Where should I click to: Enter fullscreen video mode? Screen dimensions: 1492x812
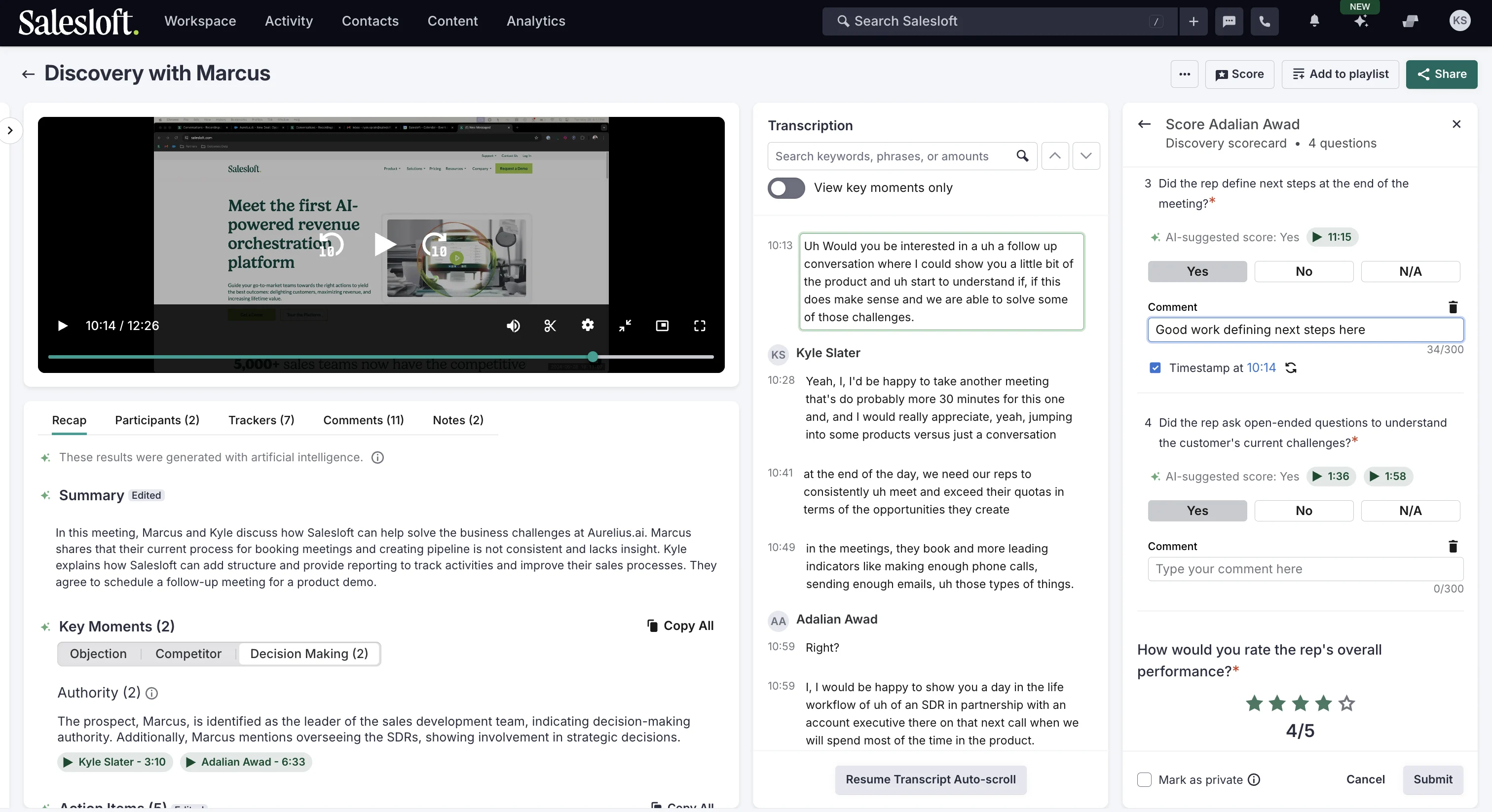click(x=699, y=326)
